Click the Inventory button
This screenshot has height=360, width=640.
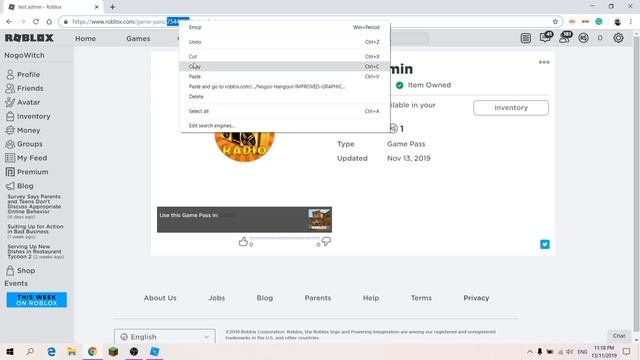[511, 108]
